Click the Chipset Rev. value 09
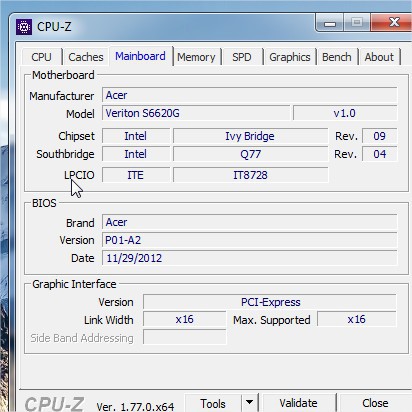 pyautogui.click(x=379, y=136)
